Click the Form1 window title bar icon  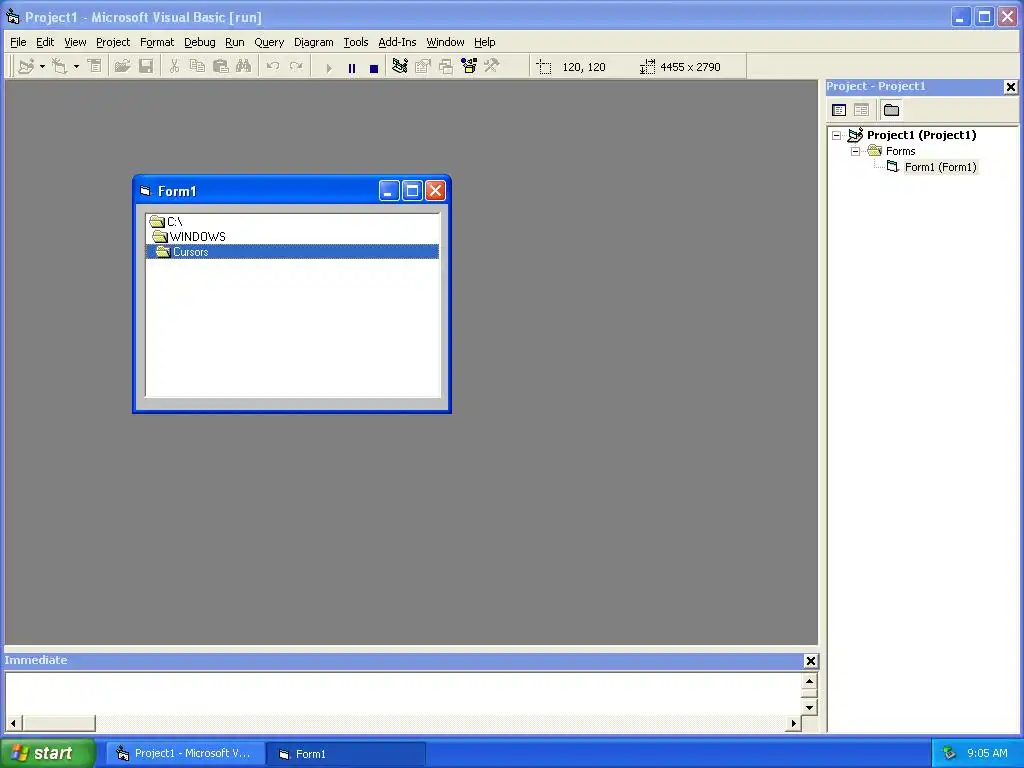pos(145,191)
